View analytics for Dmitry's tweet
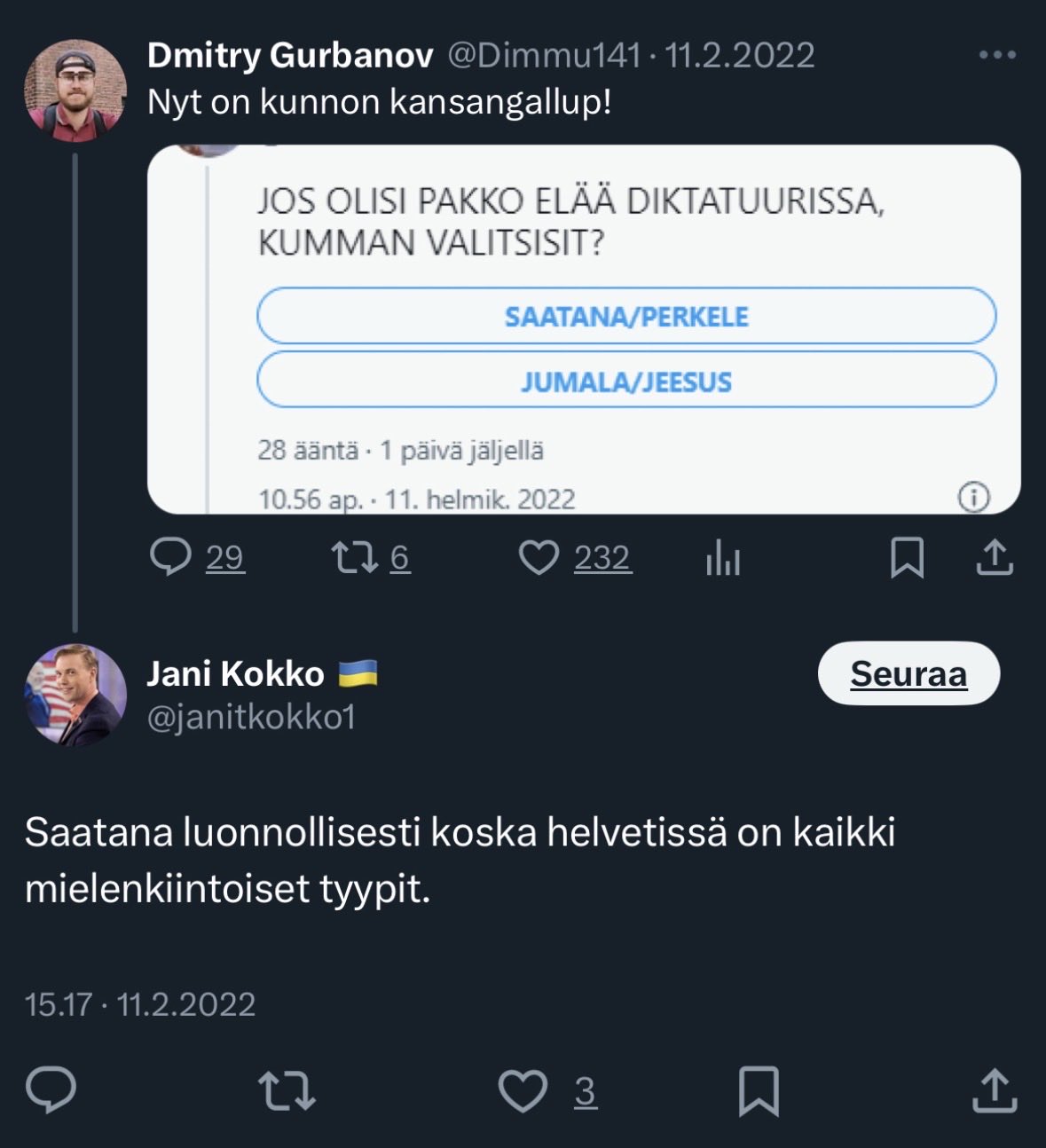Screen dimensions: 1046x1148 [723, 559]
